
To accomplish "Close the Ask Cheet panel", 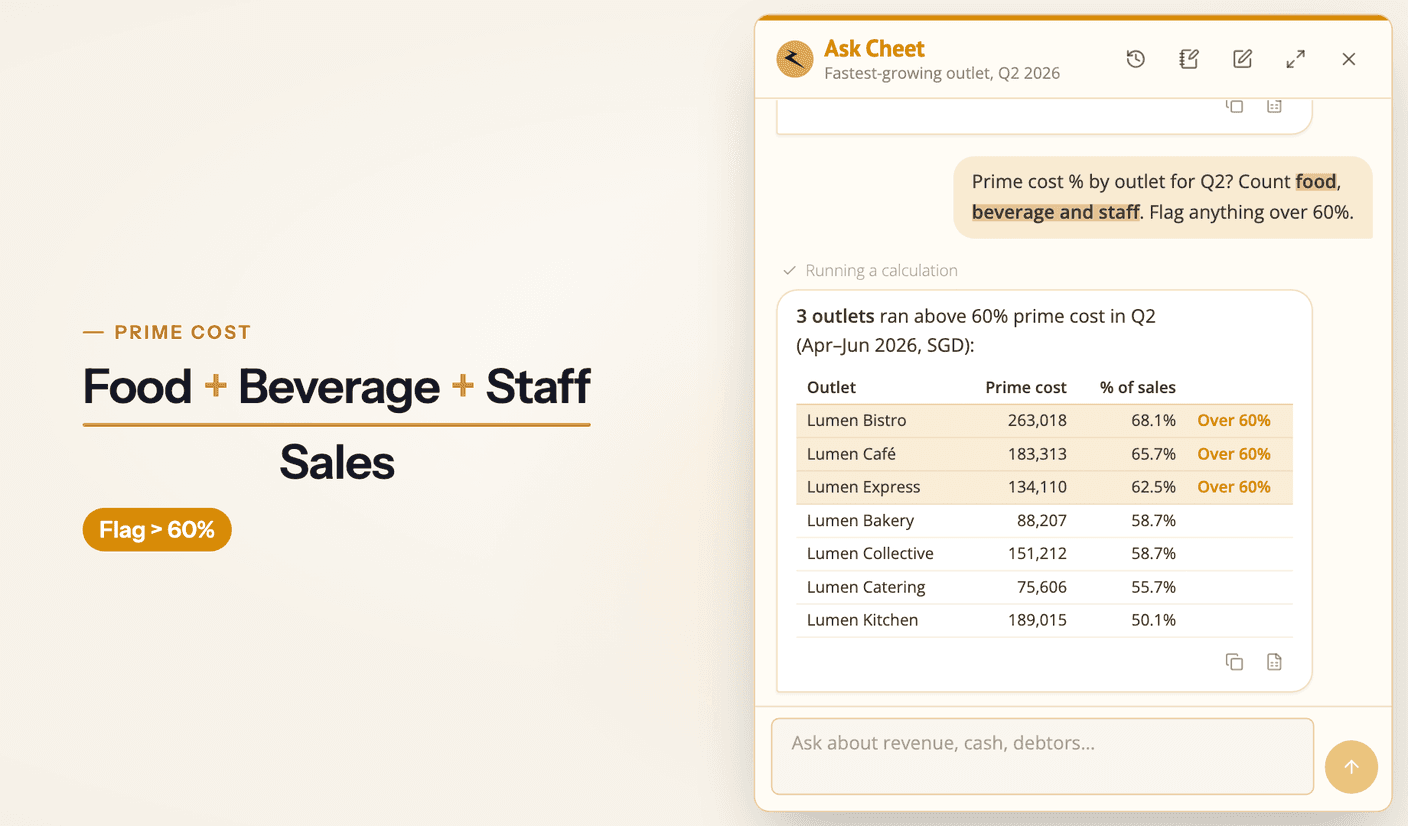I will 1349,59.
